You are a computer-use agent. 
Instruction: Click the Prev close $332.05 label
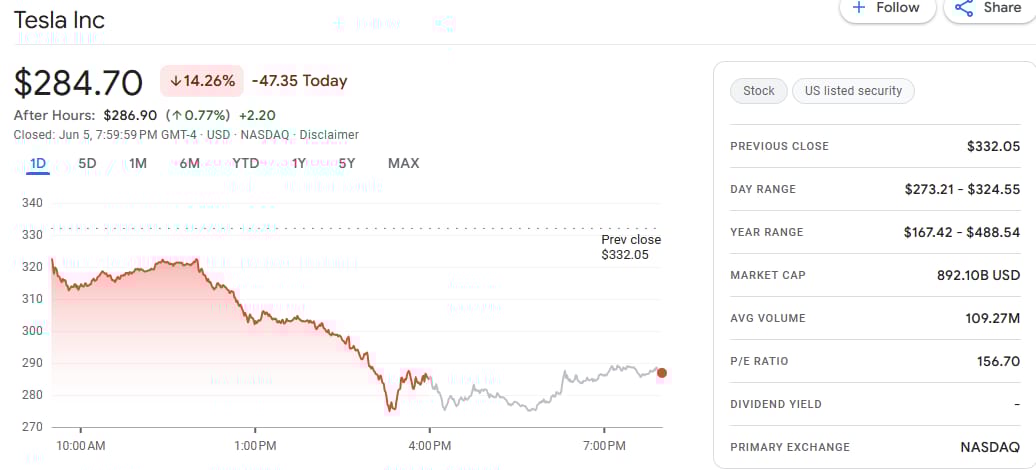[x=631, y=247]
